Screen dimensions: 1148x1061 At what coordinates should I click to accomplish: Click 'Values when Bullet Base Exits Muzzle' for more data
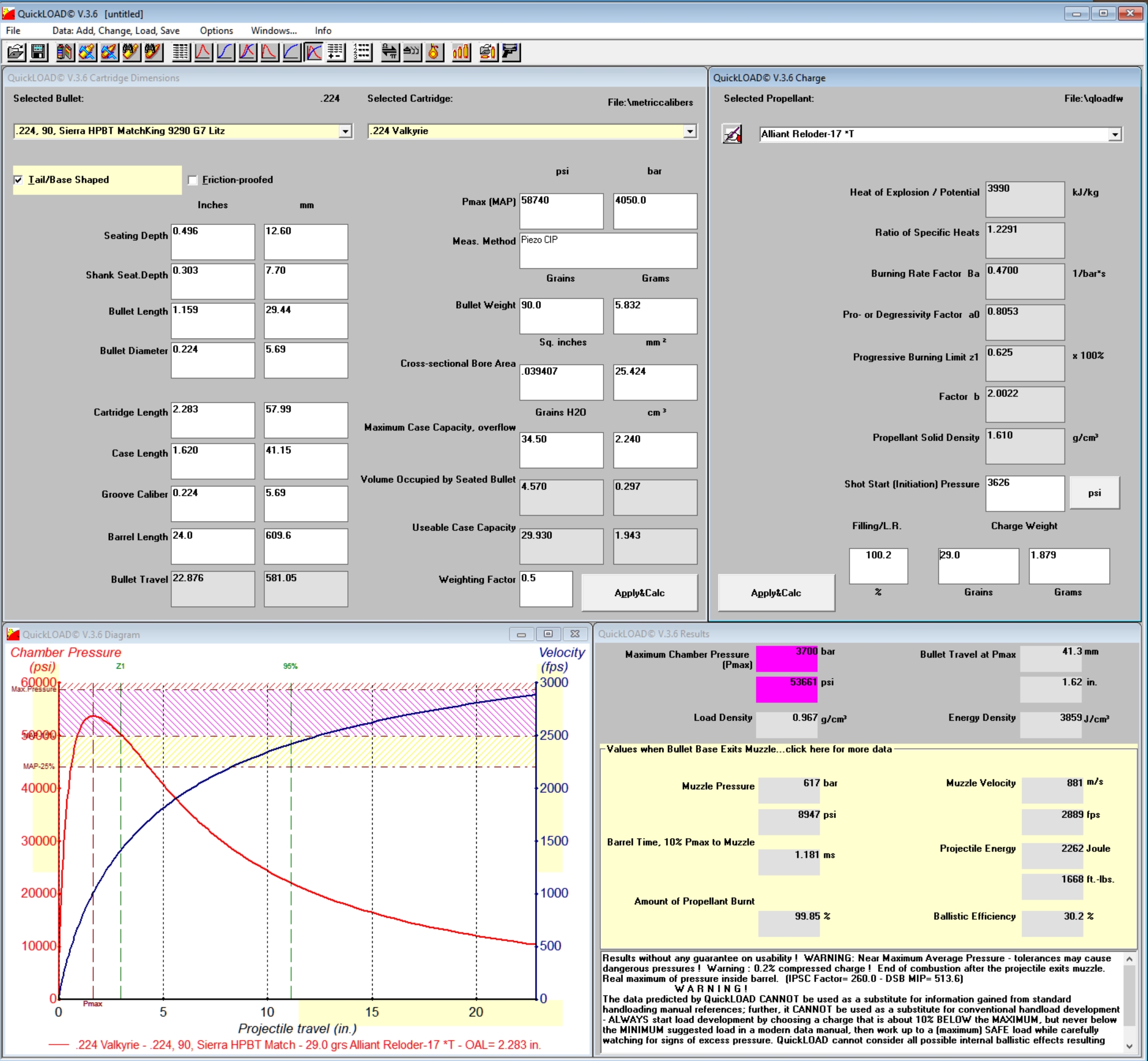tap(749, 749)
